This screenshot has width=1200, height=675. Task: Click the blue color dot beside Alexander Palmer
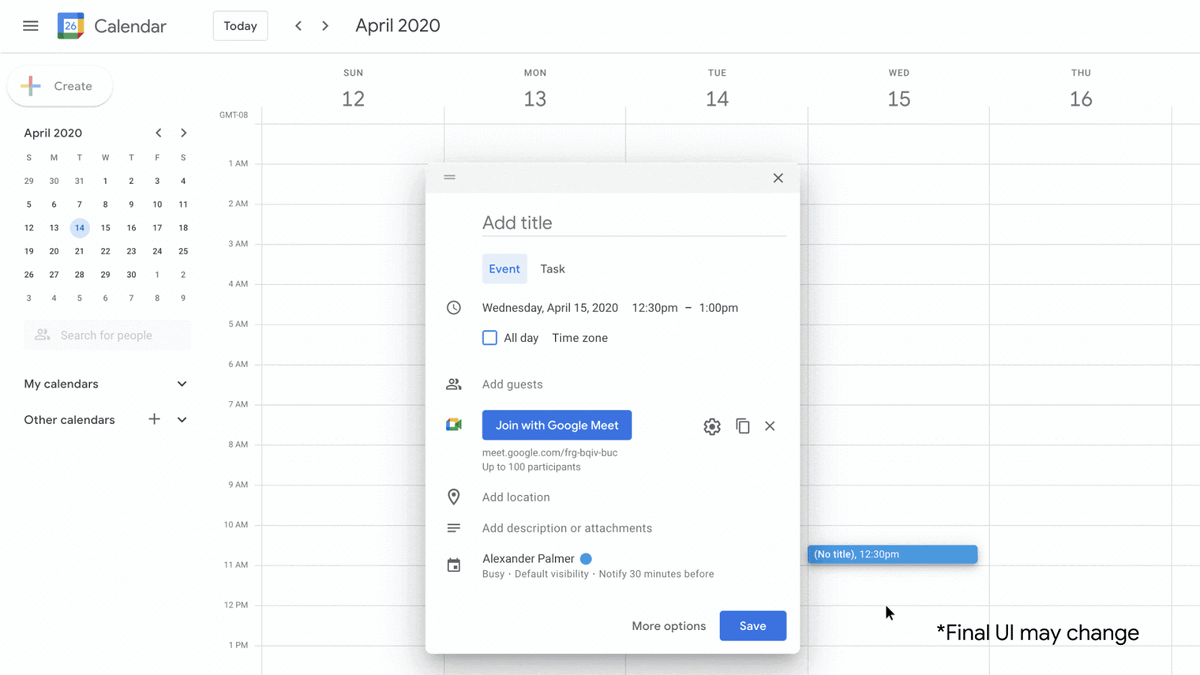[586, 559]
